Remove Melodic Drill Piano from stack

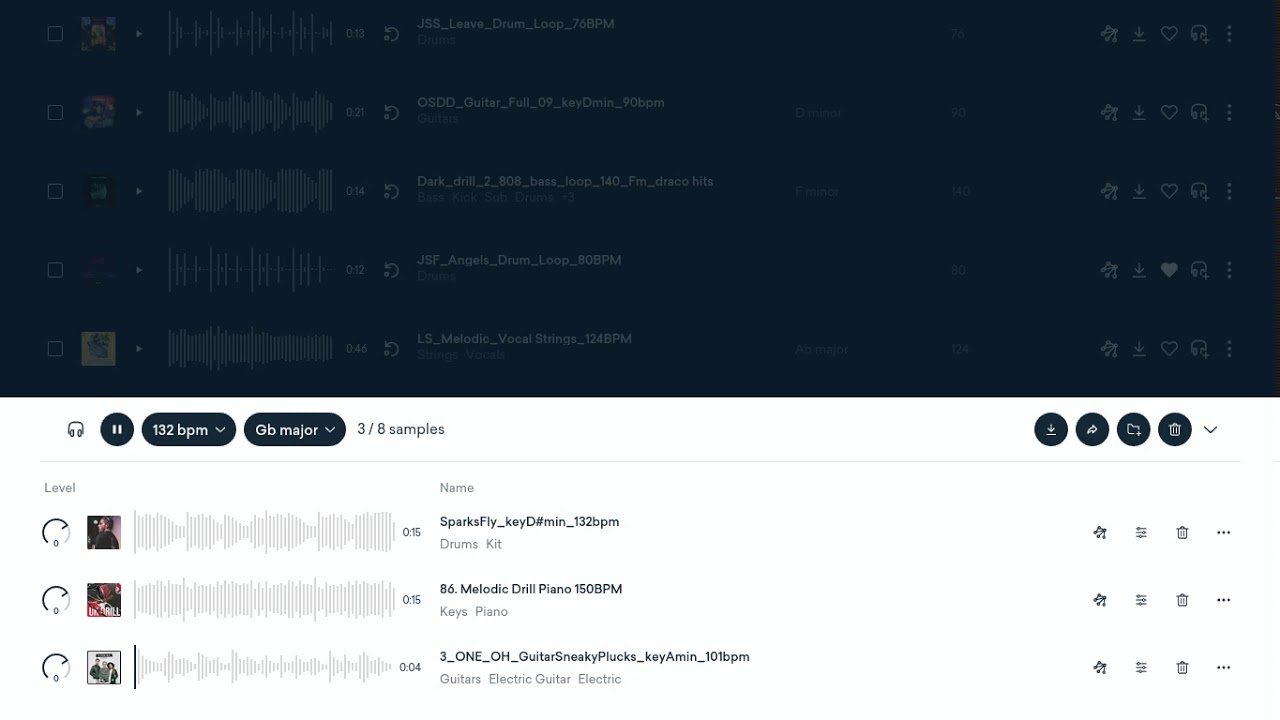point(1182,600)
